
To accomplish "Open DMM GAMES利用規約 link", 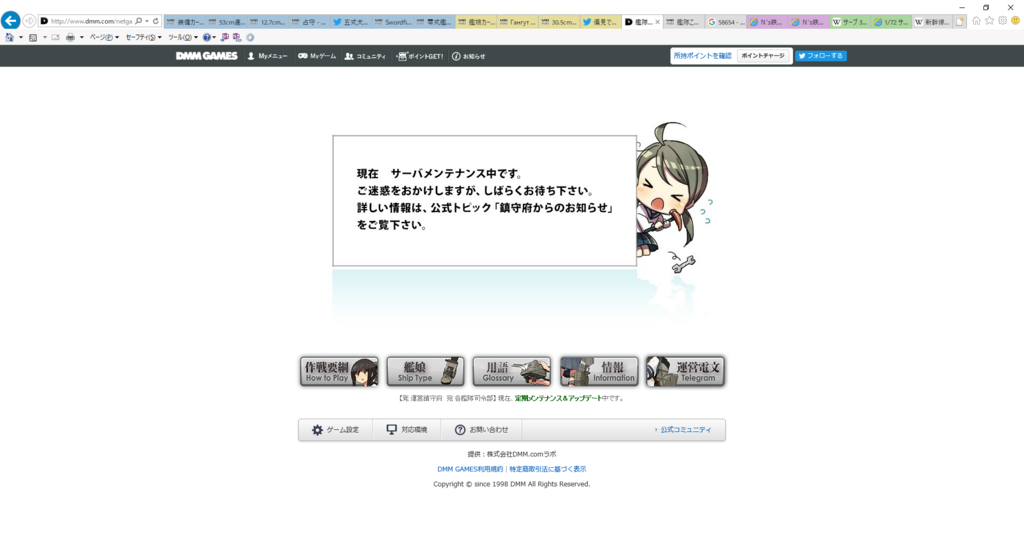I will click(x=470, y=469).
